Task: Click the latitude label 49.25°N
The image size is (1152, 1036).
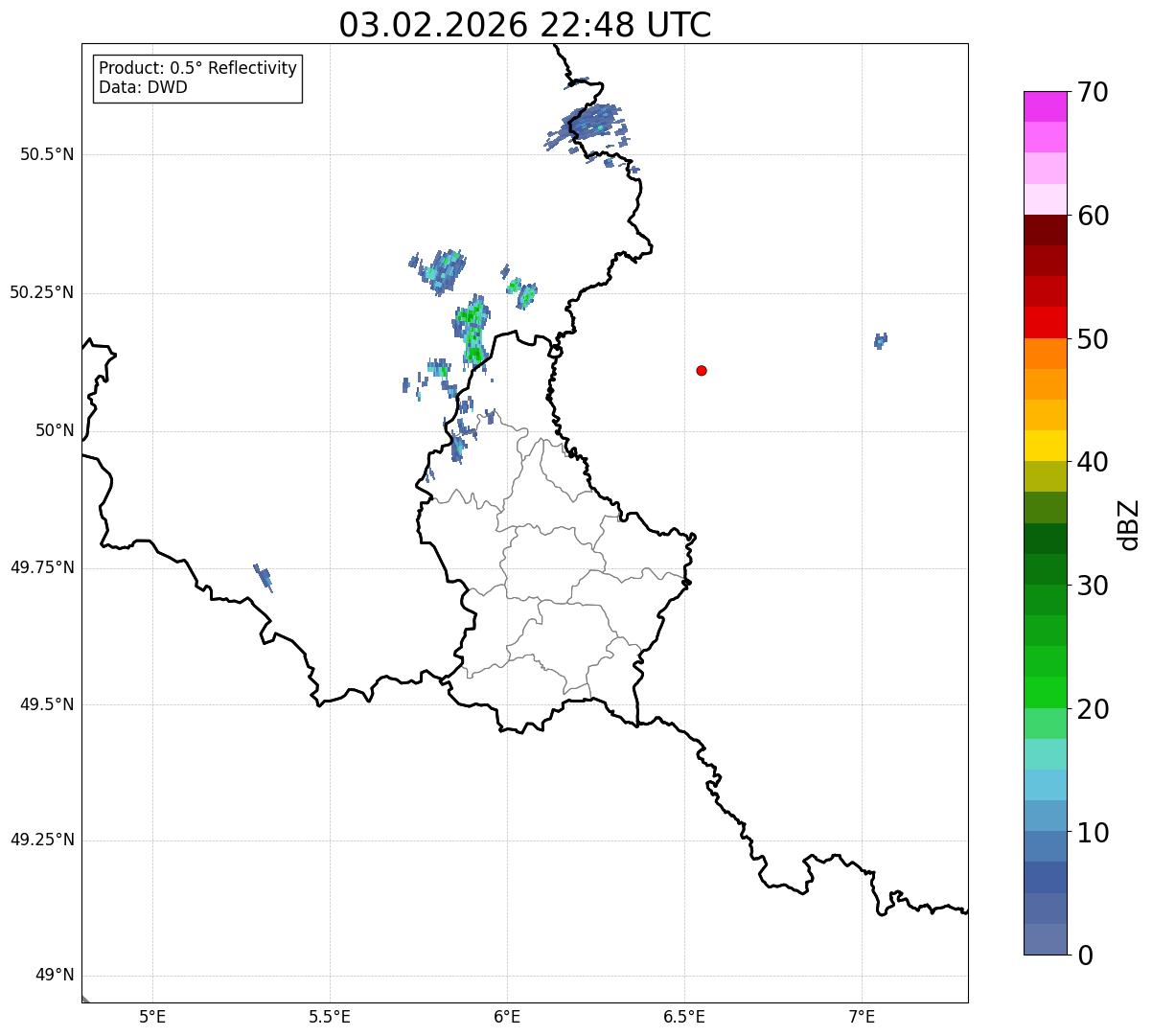Action: (42, 840)
